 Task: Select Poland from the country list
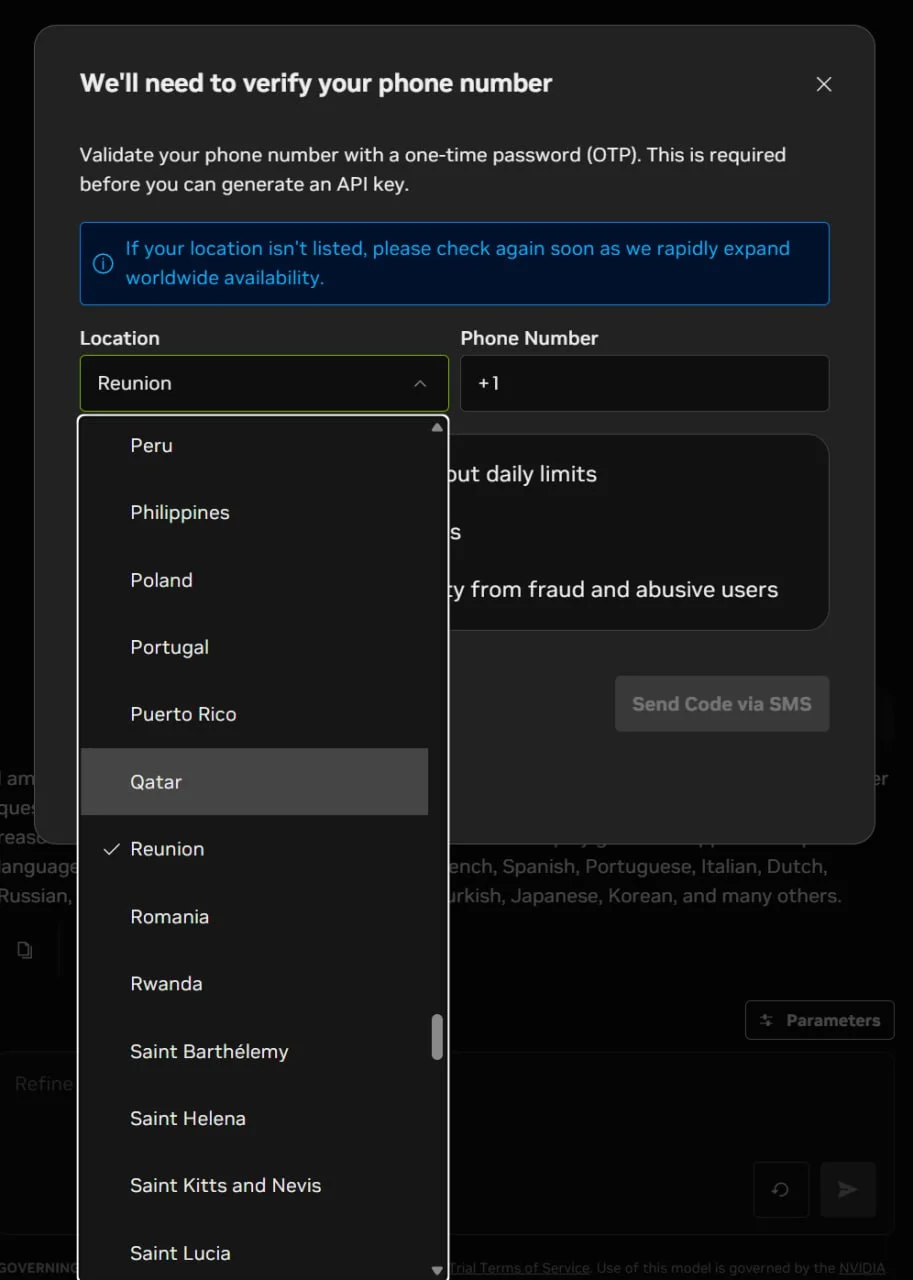click(x=162, y=581)
